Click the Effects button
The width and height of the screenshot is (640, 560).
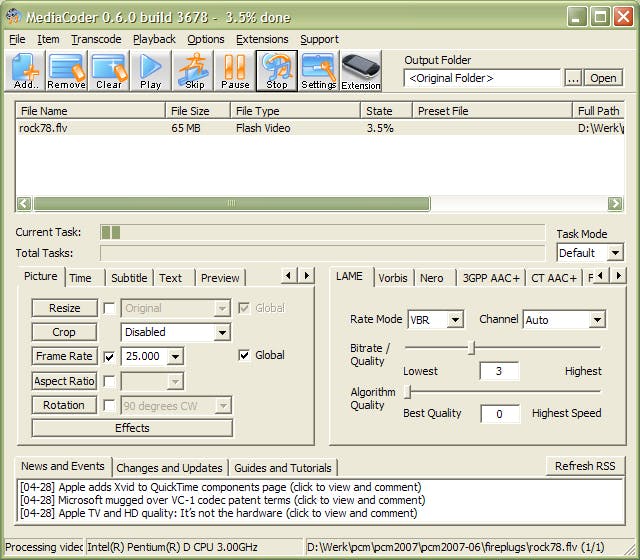point(132,428)
